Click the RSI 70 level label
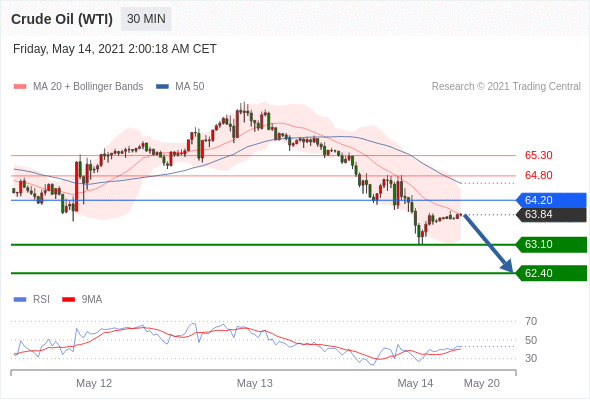 (x=531, y=321)
